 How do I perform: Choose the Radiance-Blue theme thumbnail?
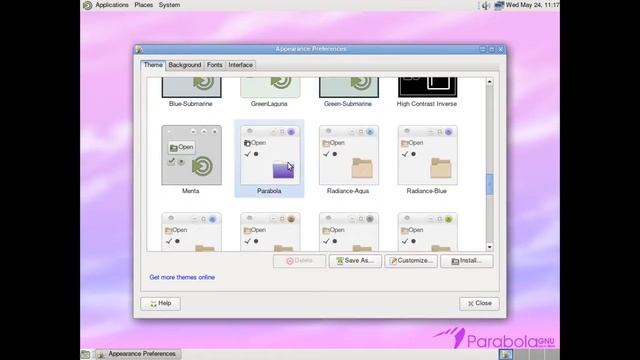point(427,155)
